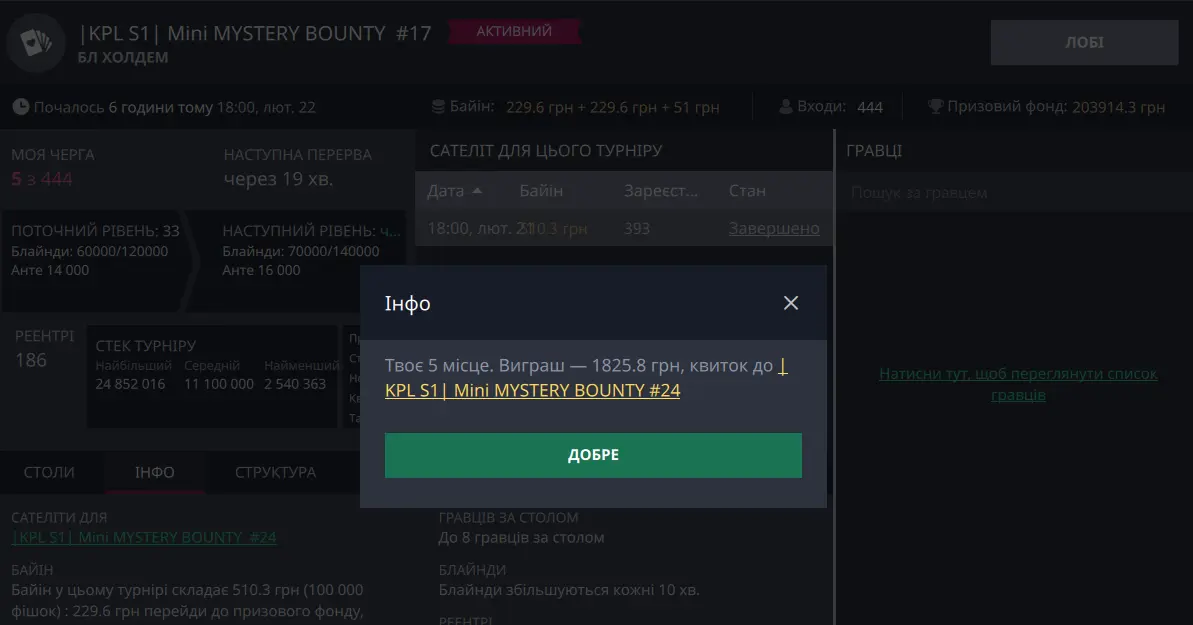The width and height of the screenshot is (1193, 625).
Task: Follow the satellite link under САТЕЛІТИ ДЛЯ
Action: pyautogui.click(x=144, y=537)
